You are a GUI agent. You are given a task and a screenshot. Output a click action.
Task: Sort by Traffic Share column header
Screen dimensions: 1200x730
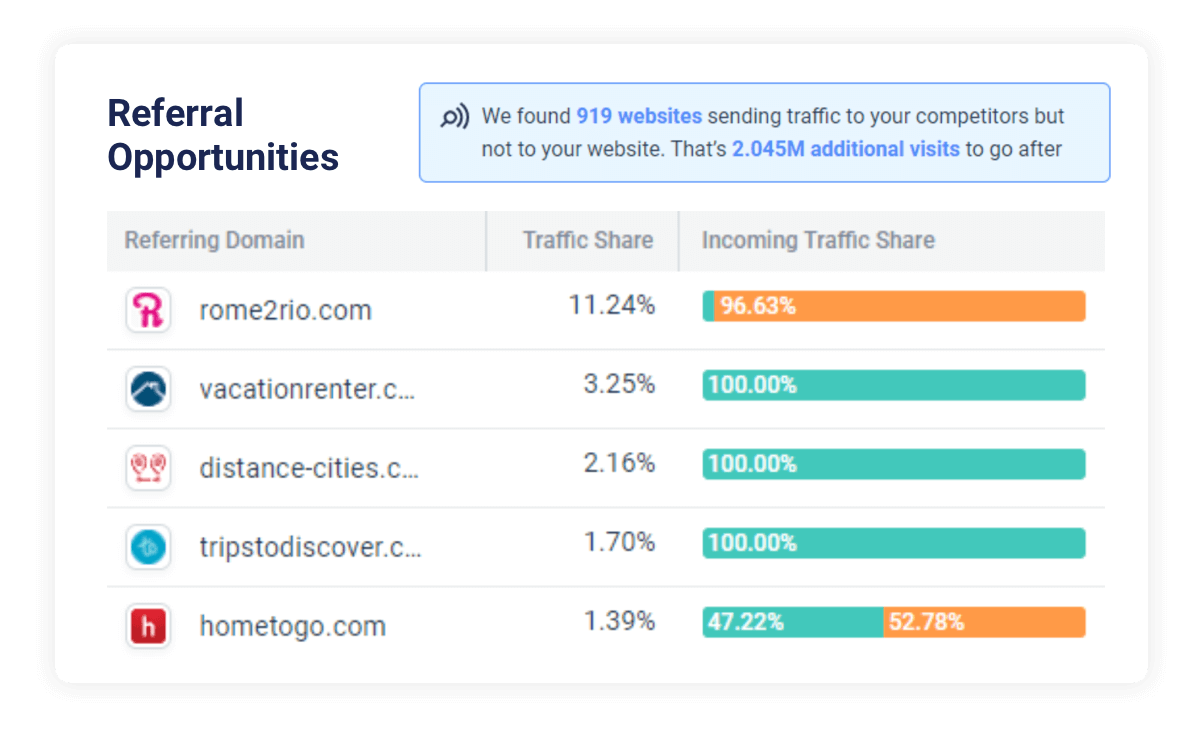click(588, 241)
